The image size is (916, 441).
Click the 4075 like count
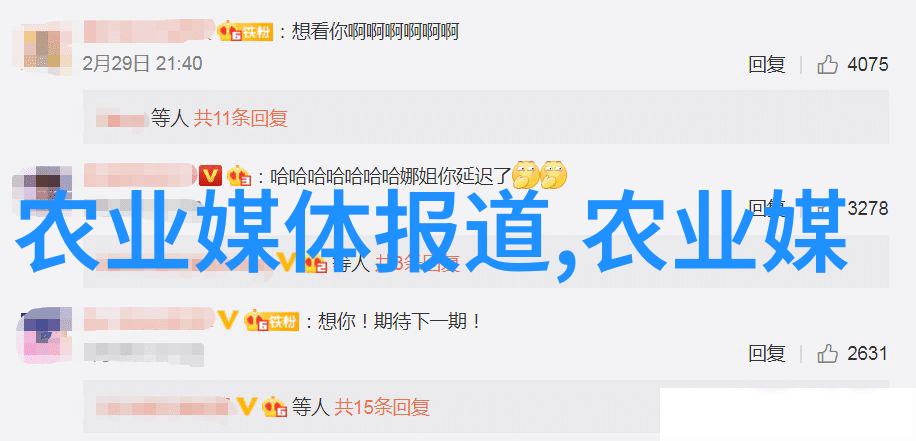pyautogui.click(x=868, y=64)
